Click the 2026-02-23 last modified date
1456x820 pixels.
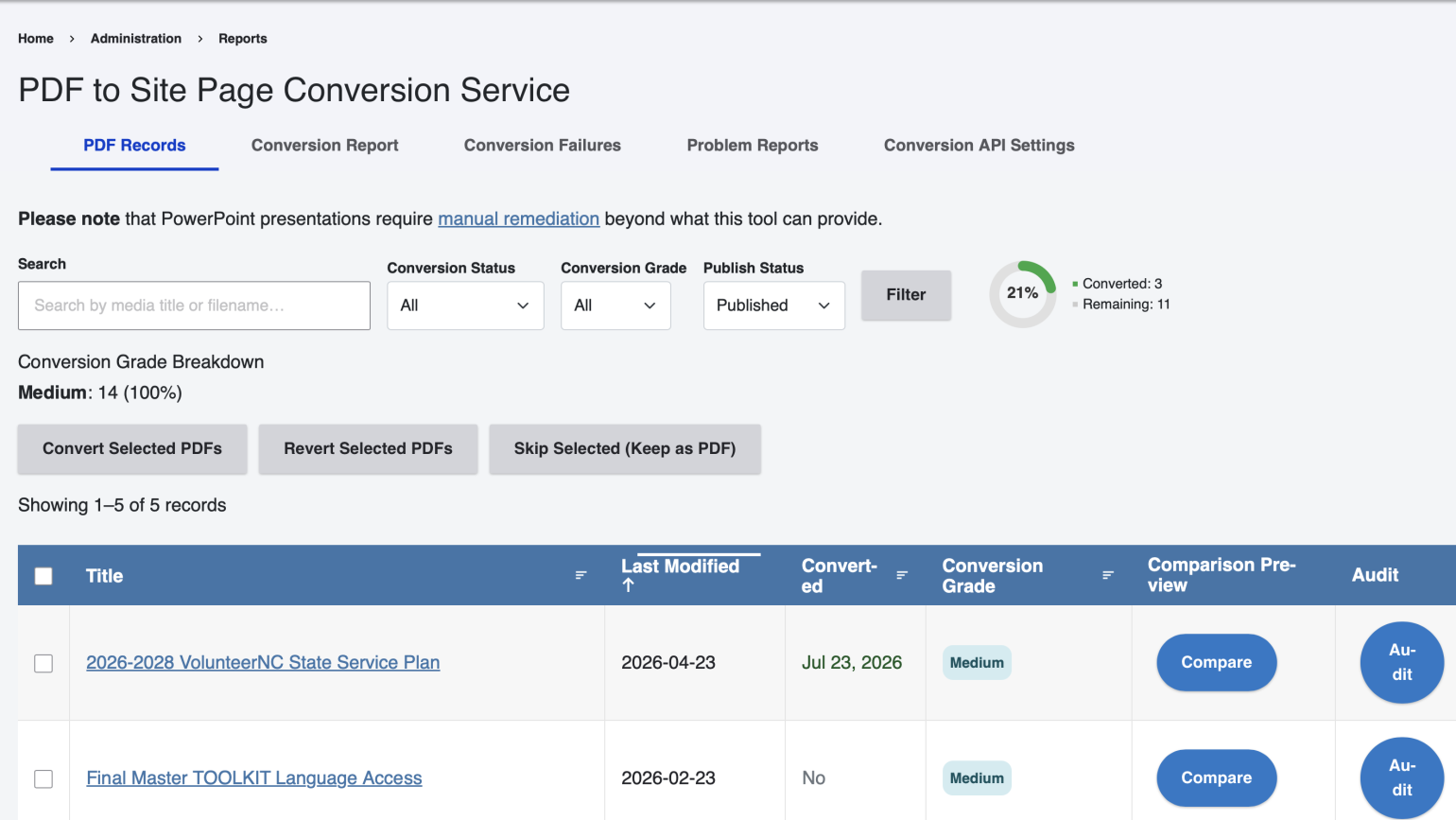tap(668, 777)
